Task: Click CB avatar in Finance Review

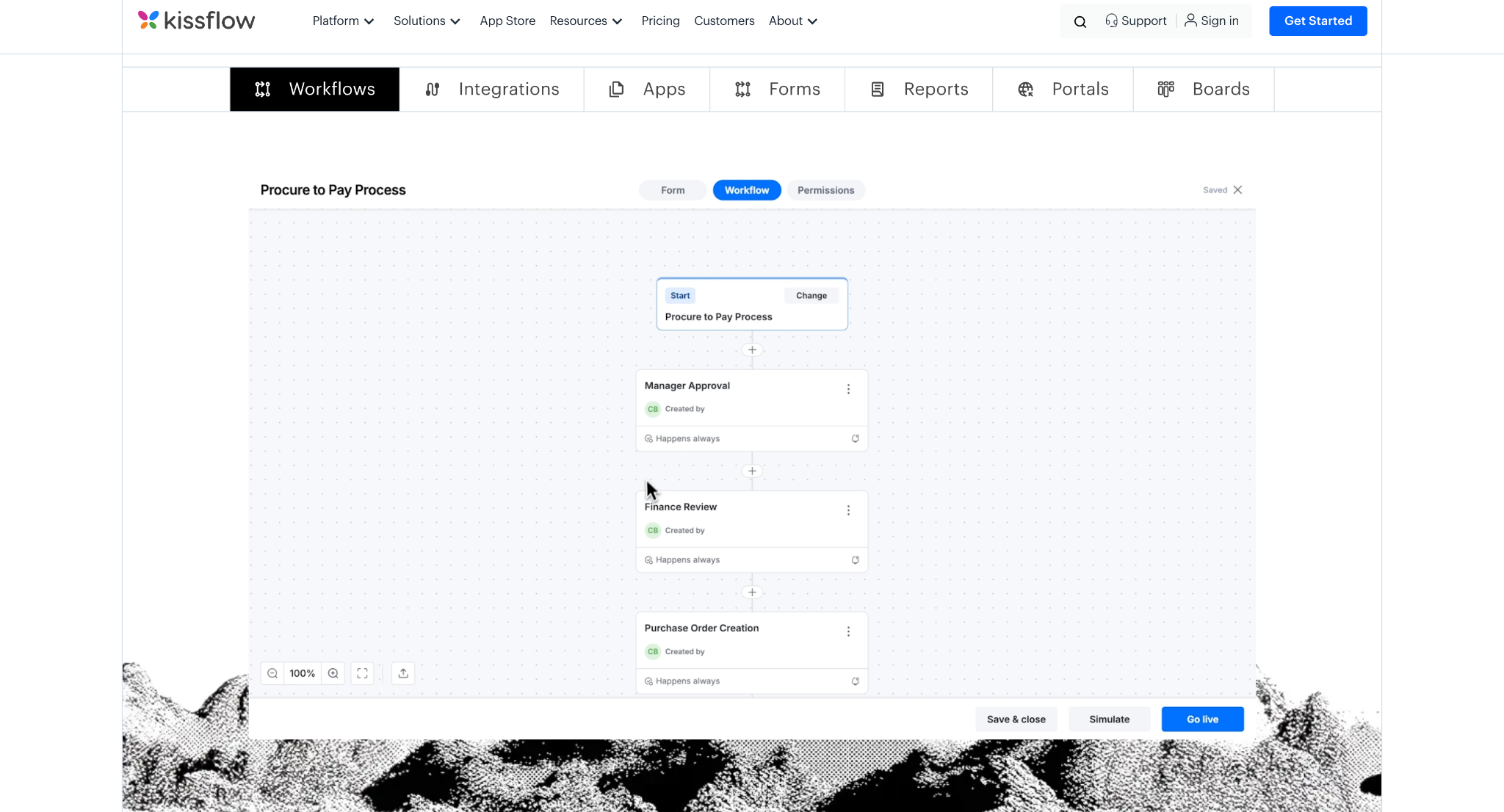Action: (653, 530)
